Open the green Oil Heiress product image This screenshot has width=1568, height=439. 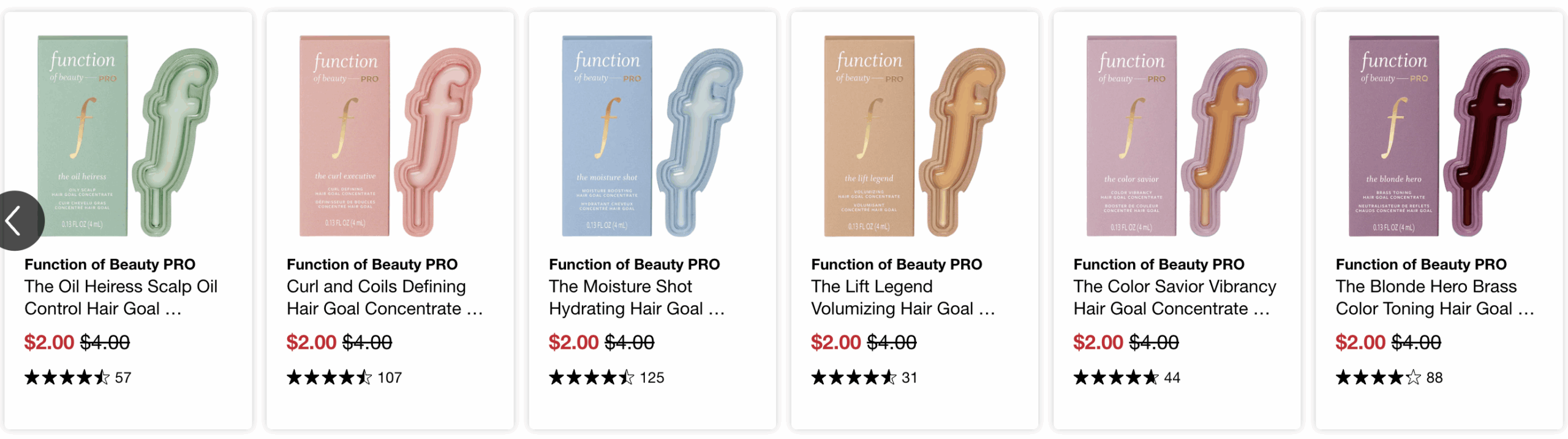tap(127, 136)
